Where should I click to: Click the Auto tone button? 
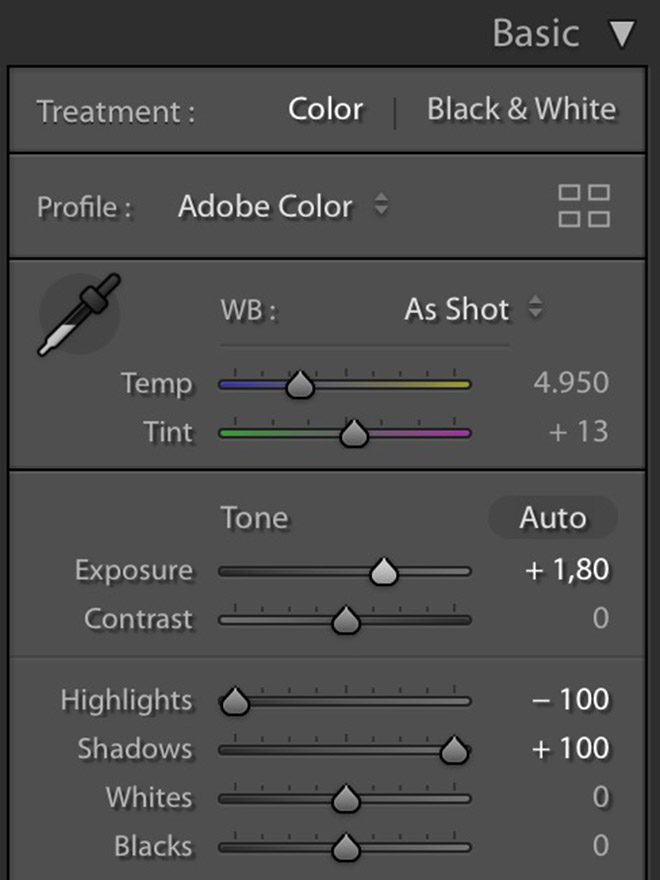coord(552,518)
